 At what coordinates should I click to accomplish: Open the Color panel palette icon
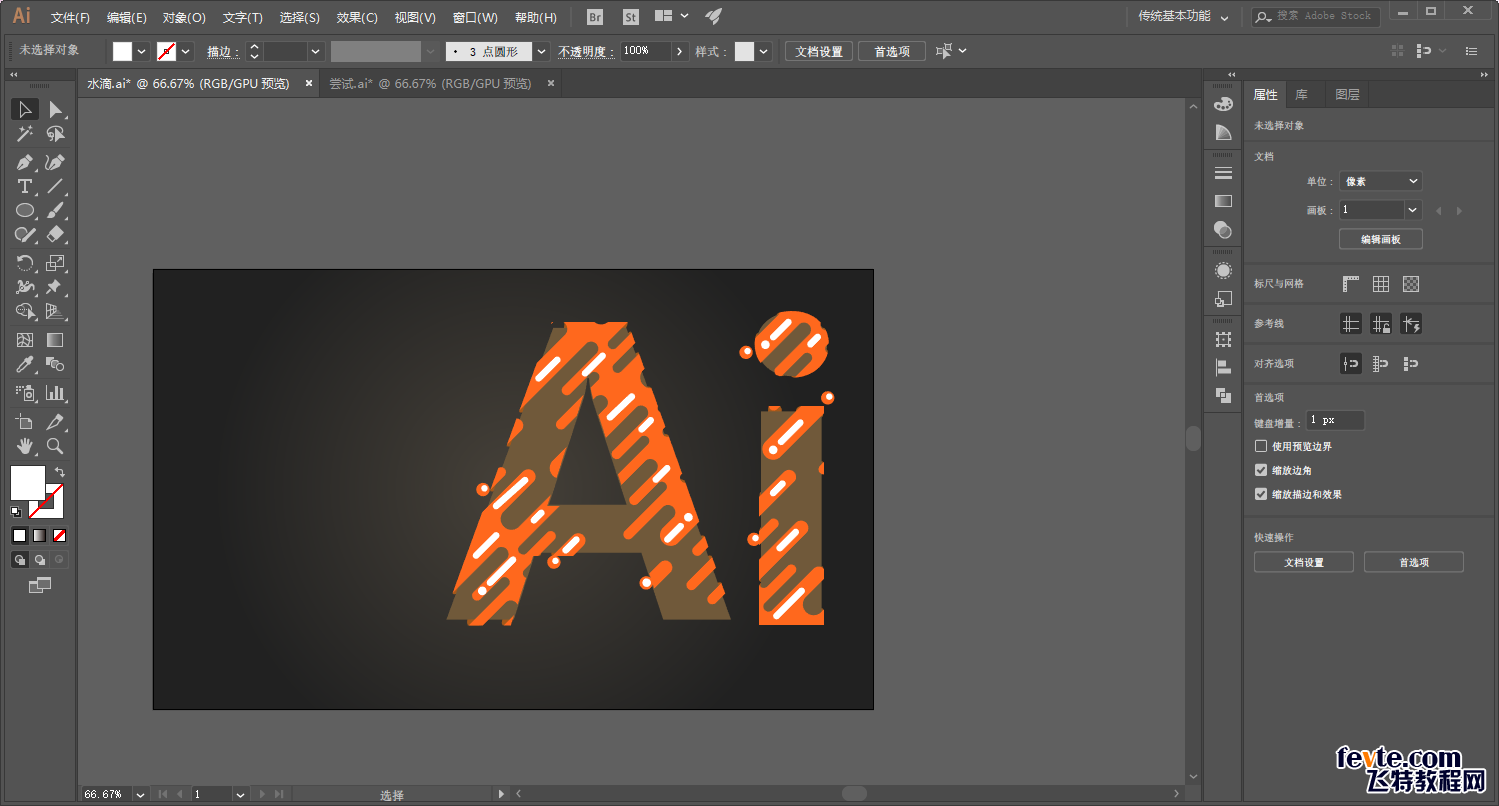point(1223,104)
